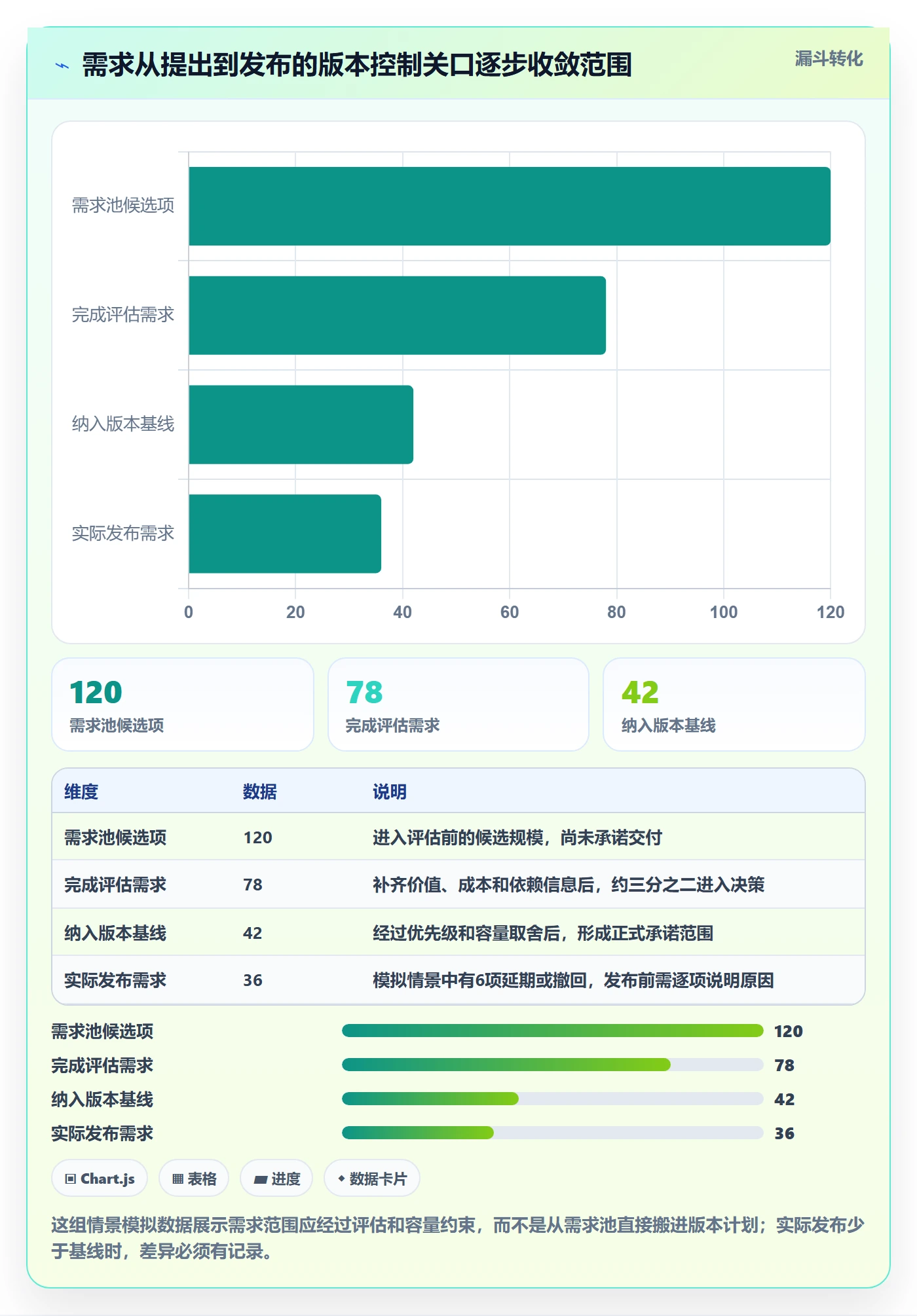917x1316 pixels.
Task: Click the table data value 42
Action: click(253, 933)
